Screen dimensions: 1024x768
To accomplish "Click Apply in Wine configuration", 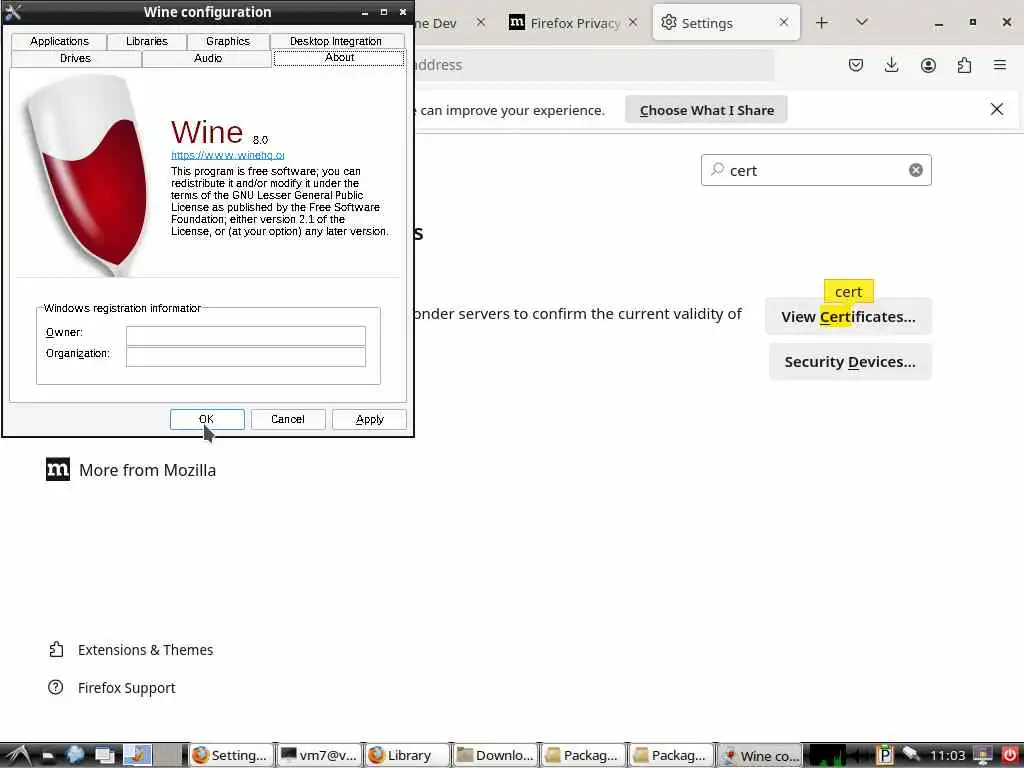I will [x=369, y=419].
